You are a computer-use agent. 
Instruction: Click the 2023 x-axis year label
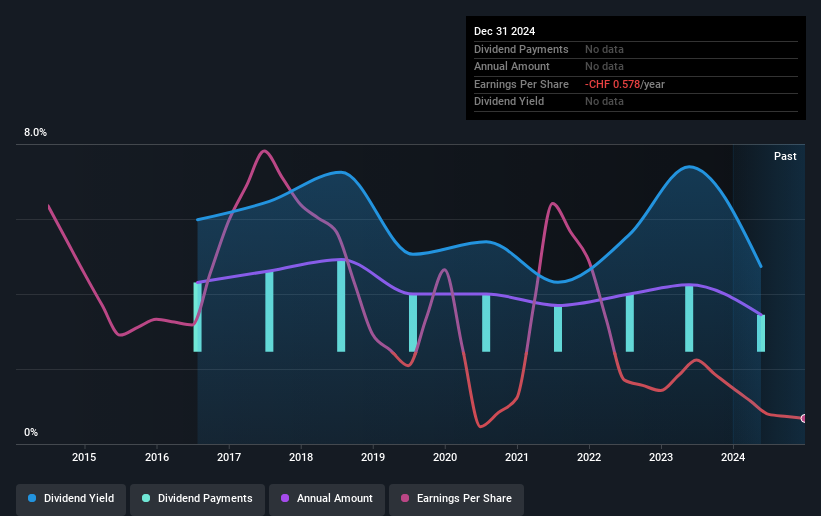pos(661,457)
